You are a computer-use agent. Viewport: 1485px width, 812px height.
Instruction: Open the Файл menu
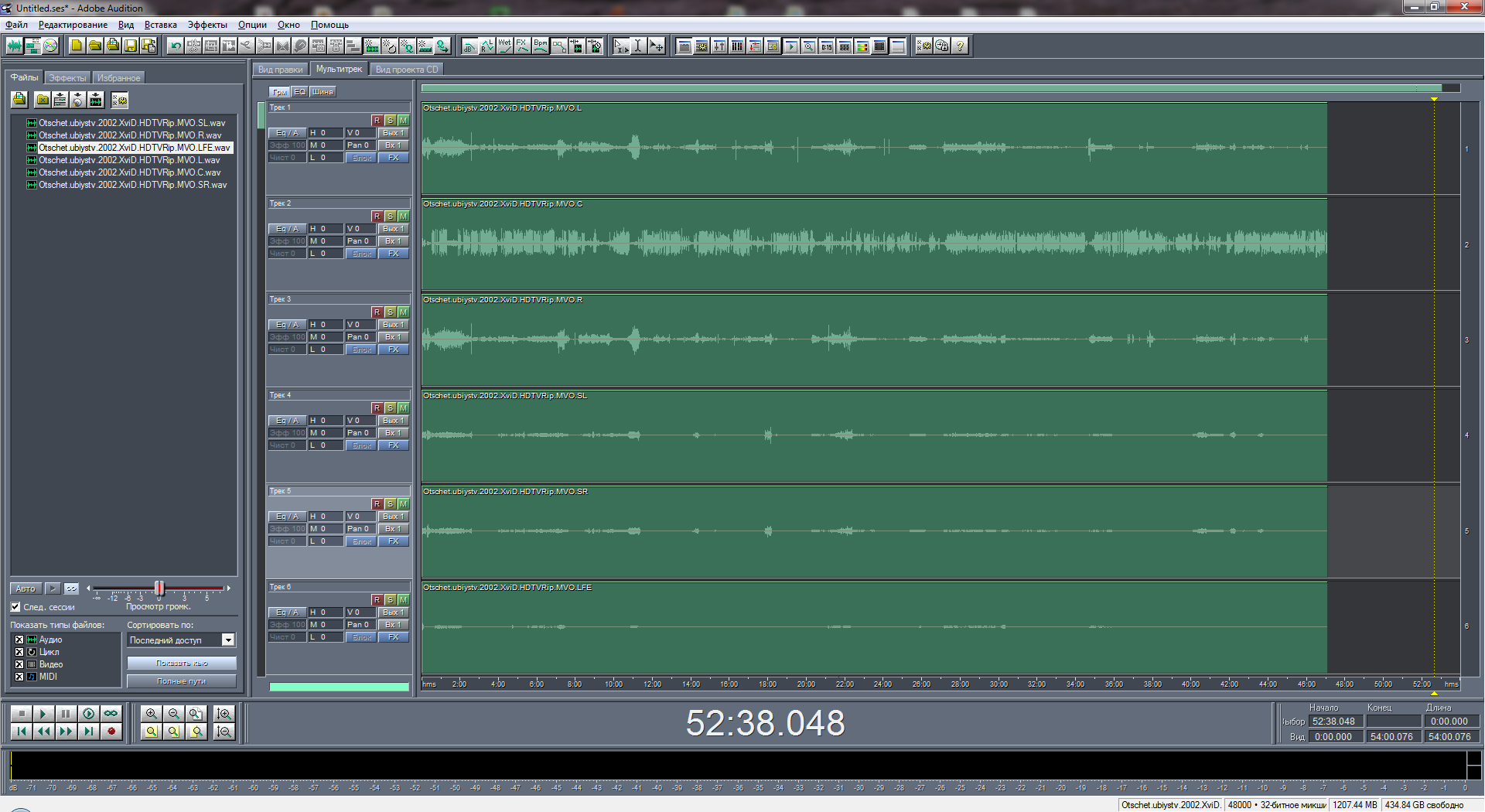pos(16,25)
